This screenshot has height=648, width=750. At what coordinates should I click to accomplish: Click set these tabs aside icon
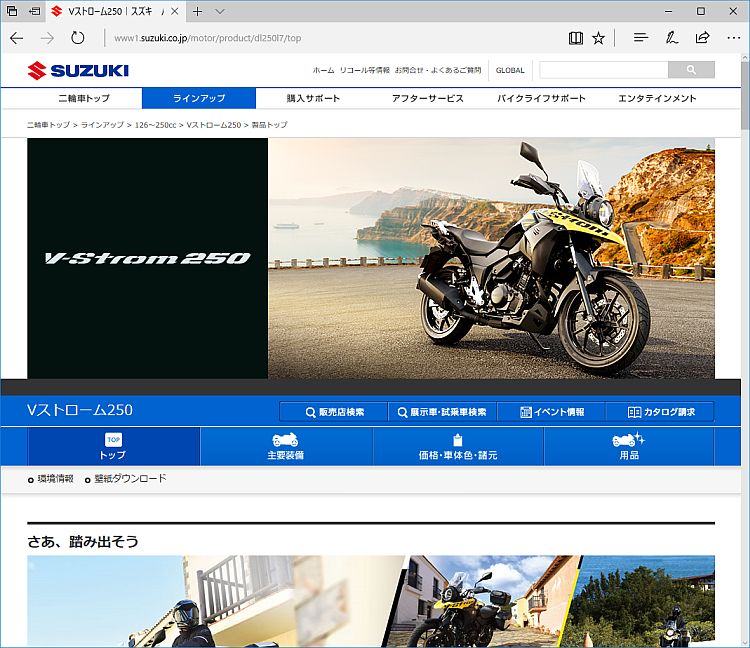click(34, 11)
